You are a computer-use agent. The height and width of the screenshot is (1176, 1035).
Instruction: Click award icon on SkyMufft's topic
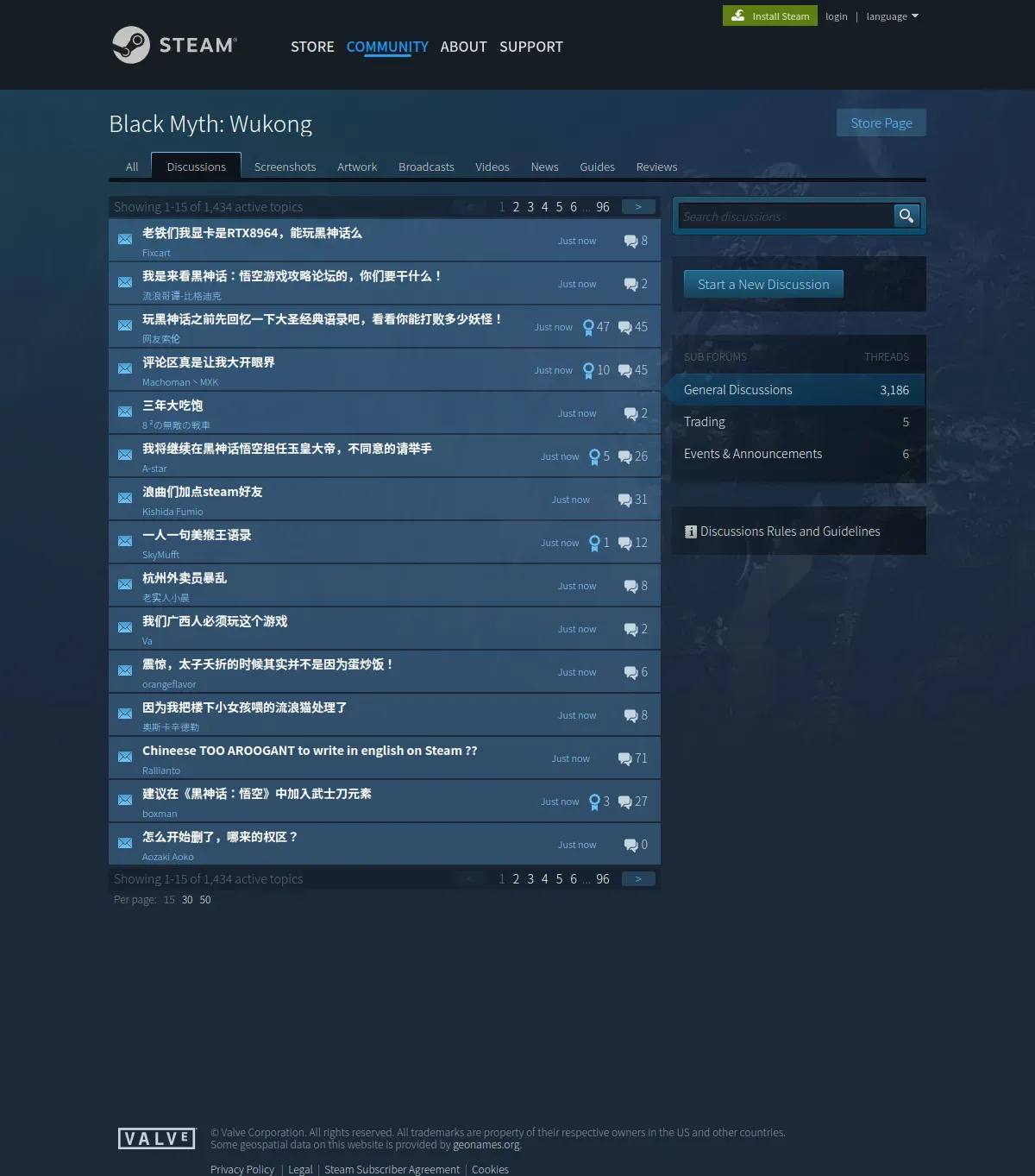[x=594, y=543]
